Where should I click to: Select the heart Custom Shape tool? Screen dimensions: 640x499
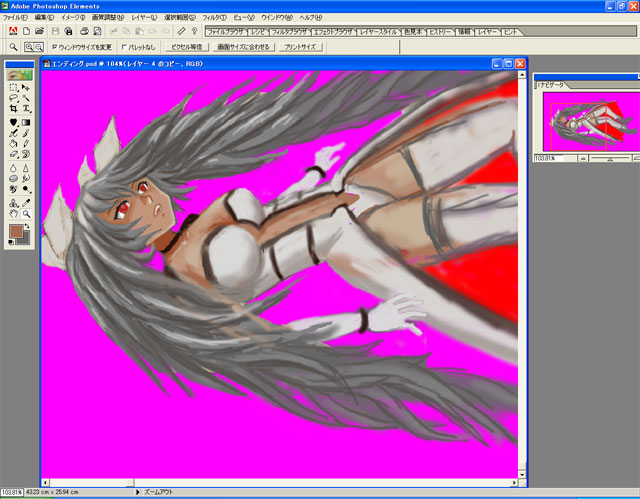pyautogui.click(x=13, y=122)
